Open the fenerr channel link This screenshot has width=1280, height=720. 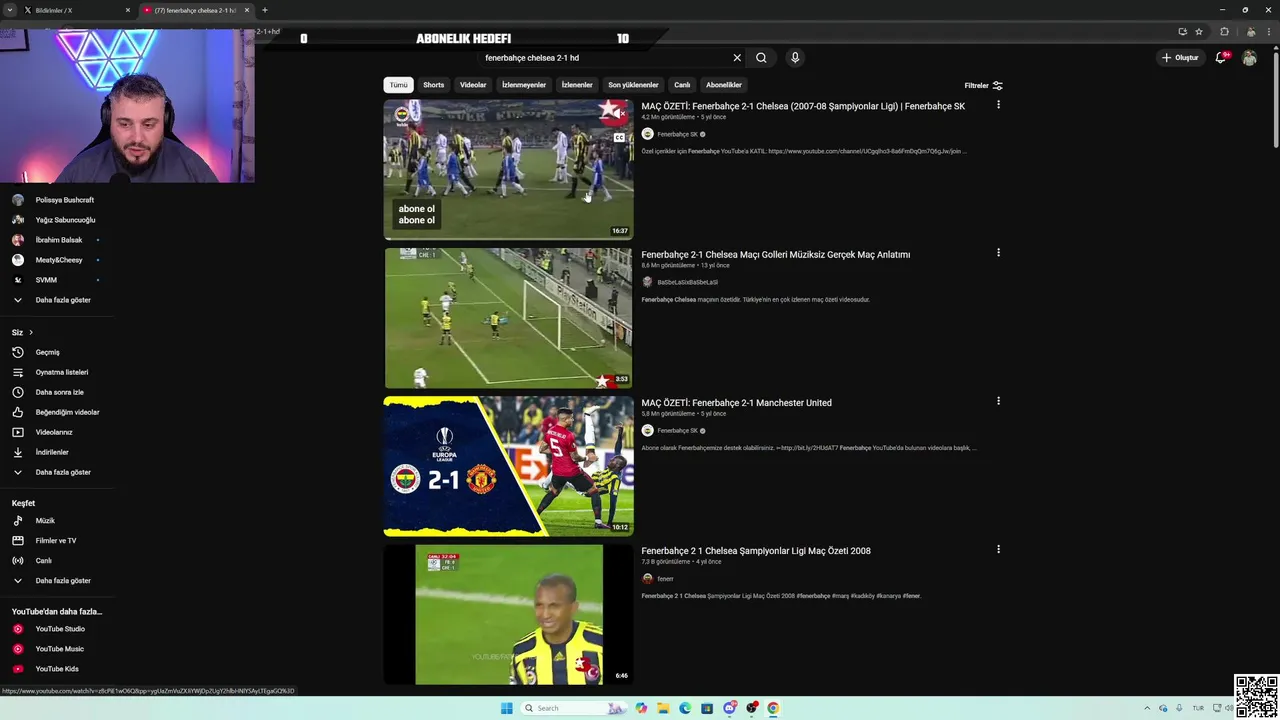(x=665, y=579)
